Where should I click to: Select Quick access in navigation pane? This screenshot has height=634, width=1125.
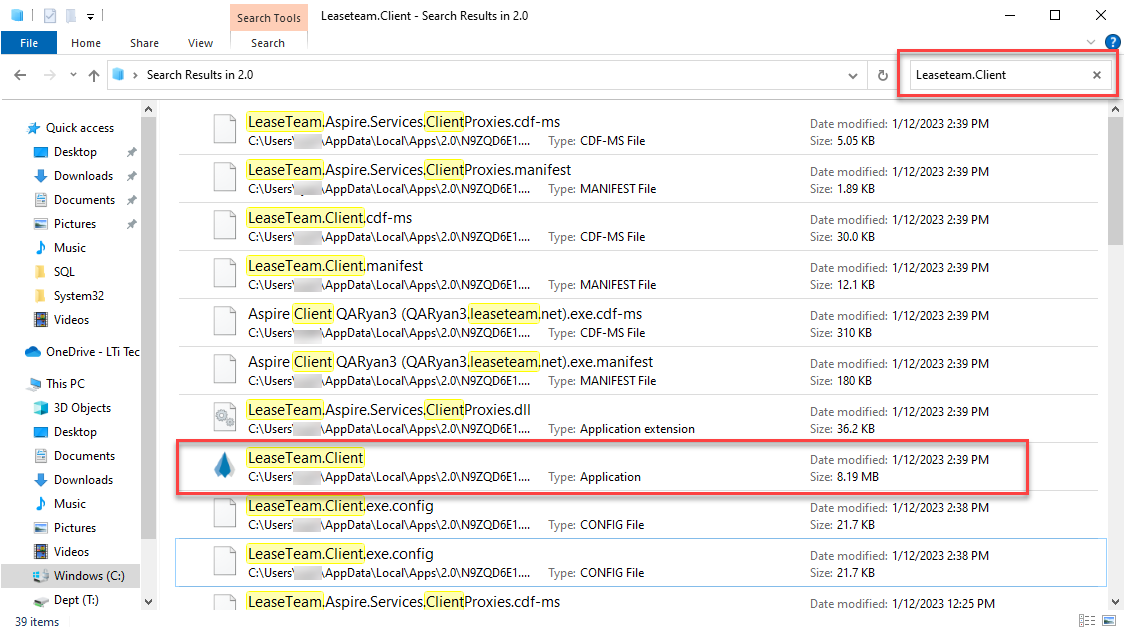point(80,128)
